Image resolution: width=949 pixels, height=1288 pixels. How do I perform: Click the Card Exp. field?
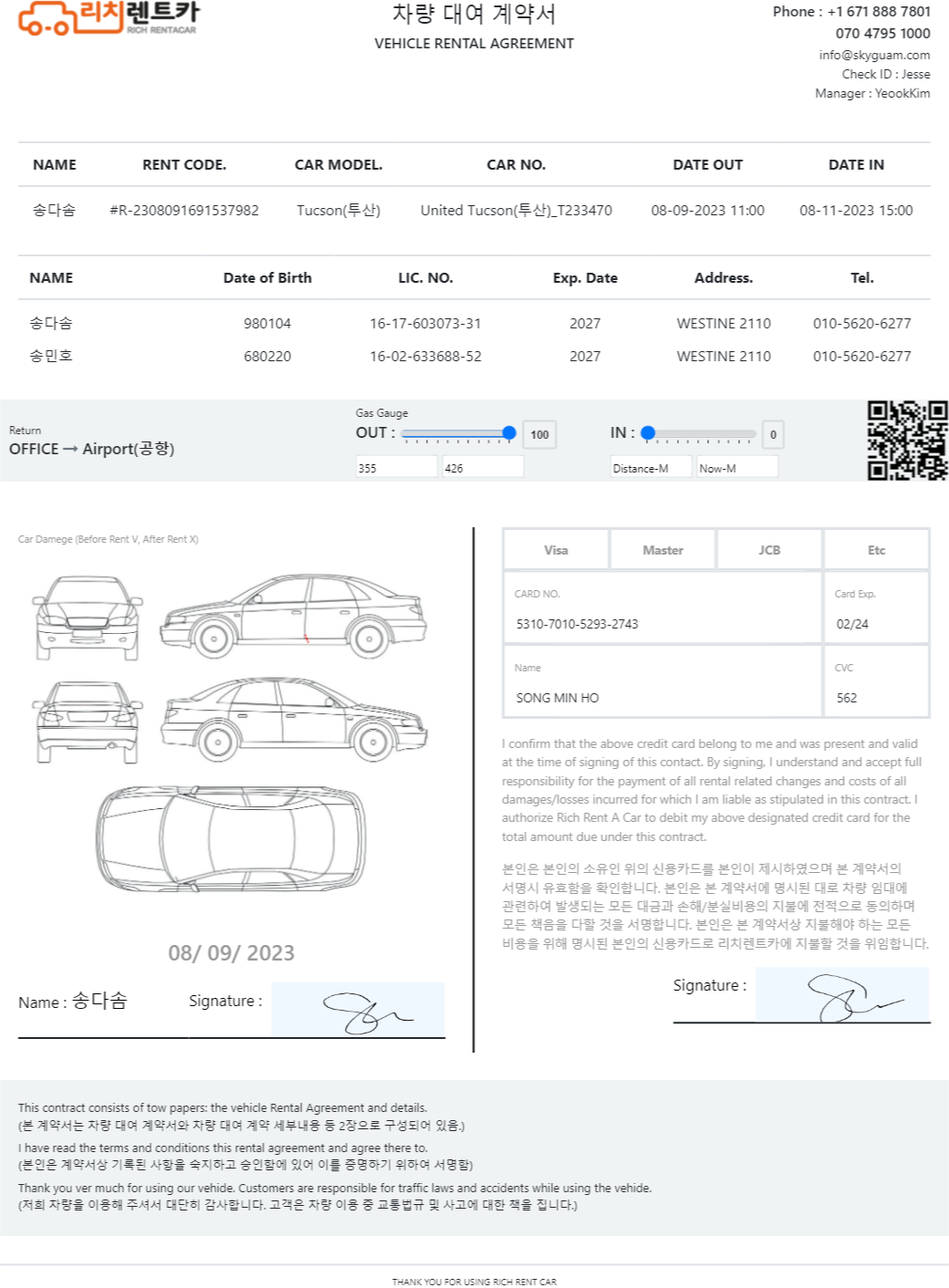pos(876,624)
